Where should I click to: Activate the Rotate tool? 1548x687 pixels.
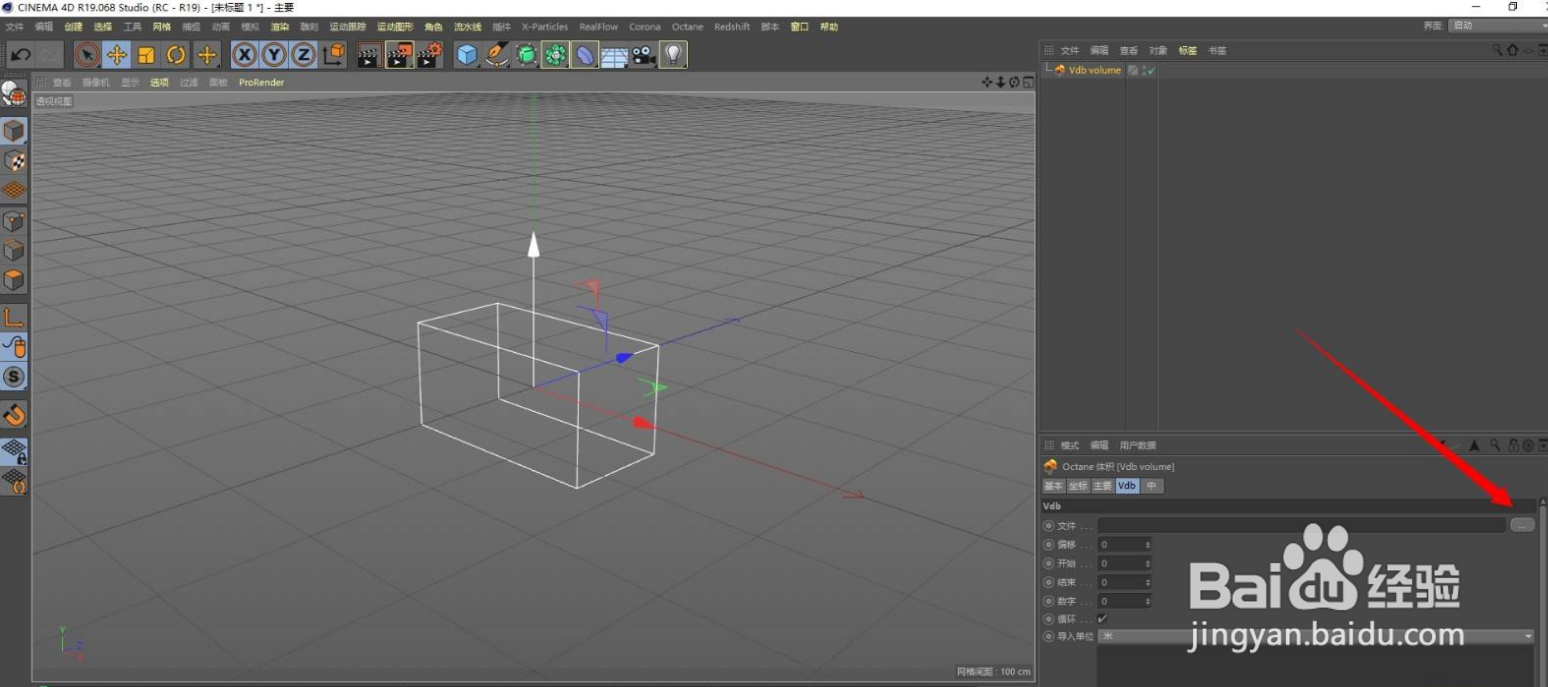177,55
